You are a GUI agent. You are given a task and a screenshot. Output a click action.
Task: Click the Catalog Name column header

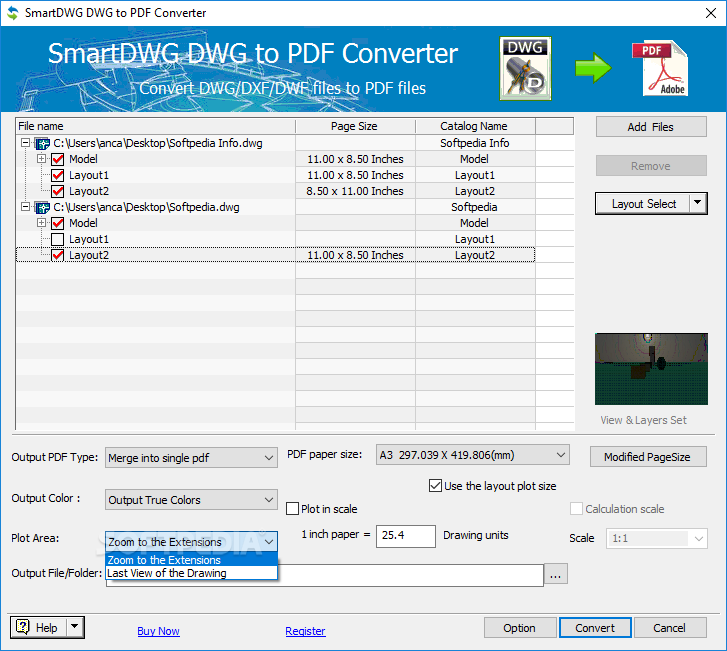[475, 126]
